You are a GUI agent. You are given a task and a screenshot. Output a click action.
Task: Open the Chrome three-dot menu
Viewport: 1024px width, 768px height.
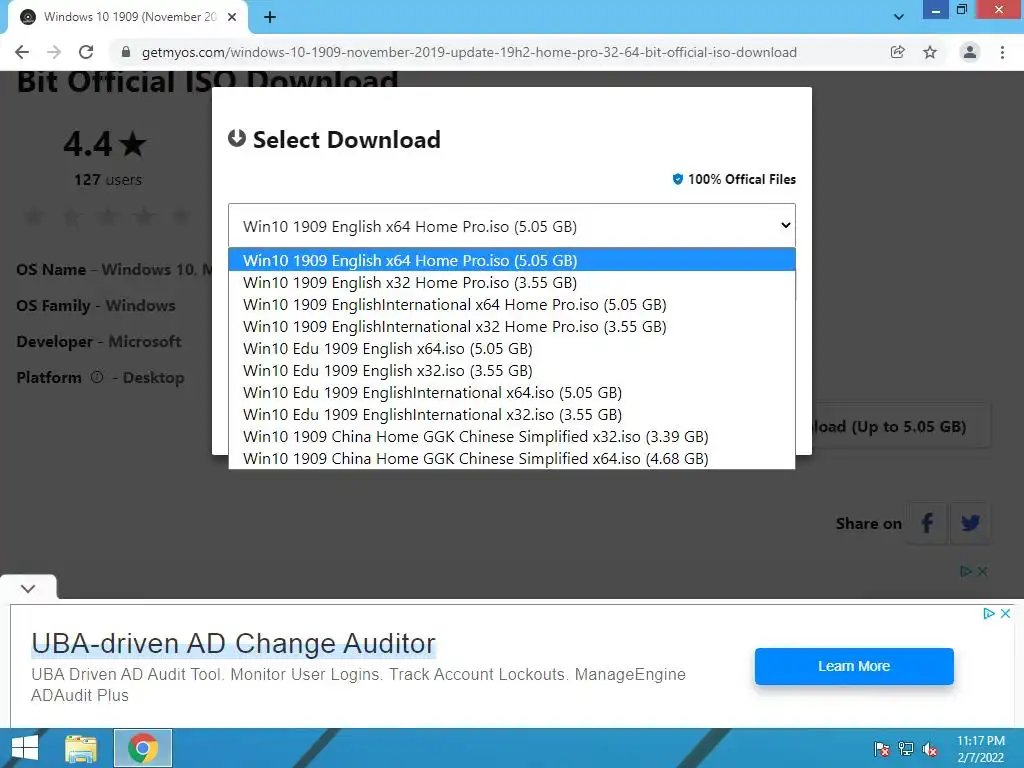1002,52
